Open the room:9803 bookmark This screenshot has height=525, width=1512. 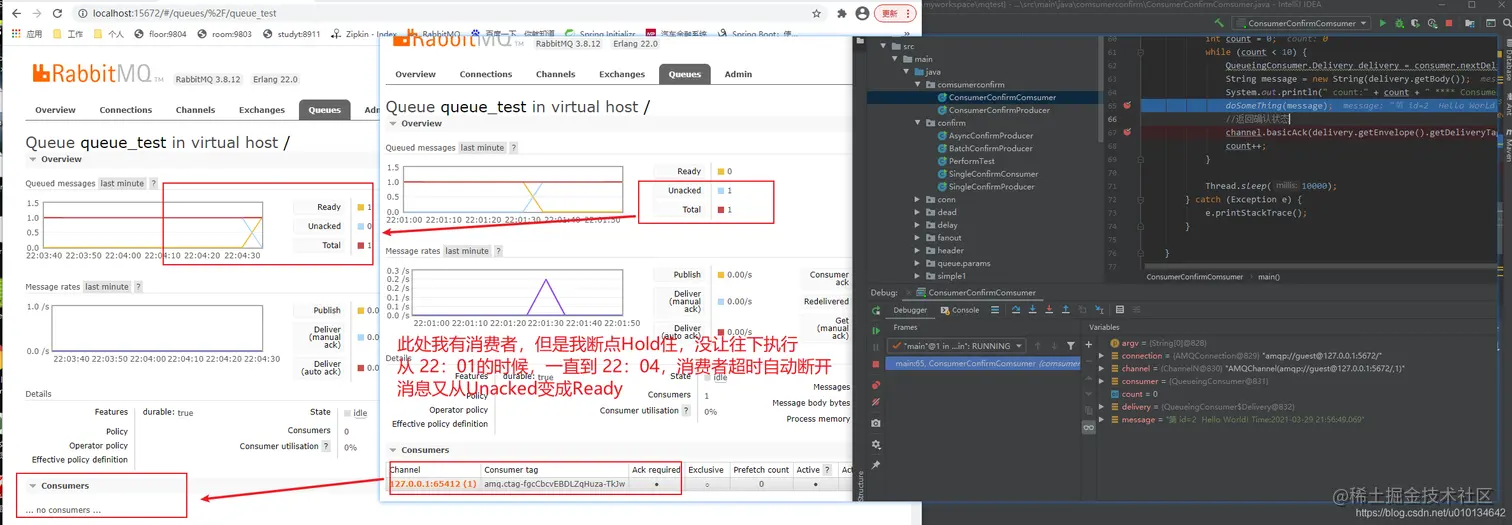tap(225, 34)
